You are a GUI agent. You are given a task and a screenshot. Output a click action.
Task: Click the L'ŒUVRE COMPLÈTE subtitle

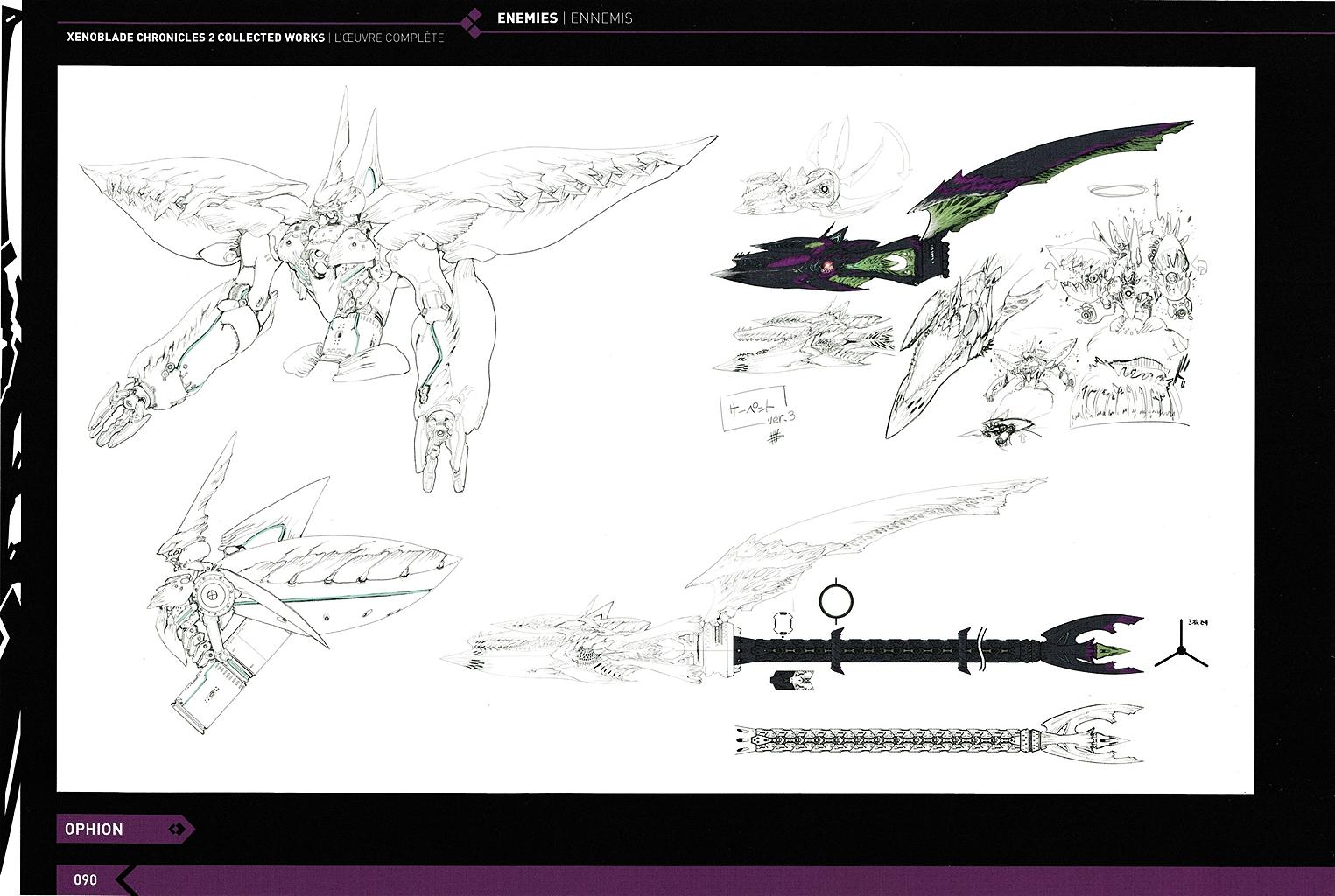pyautogui.click(x=389, y=38)
